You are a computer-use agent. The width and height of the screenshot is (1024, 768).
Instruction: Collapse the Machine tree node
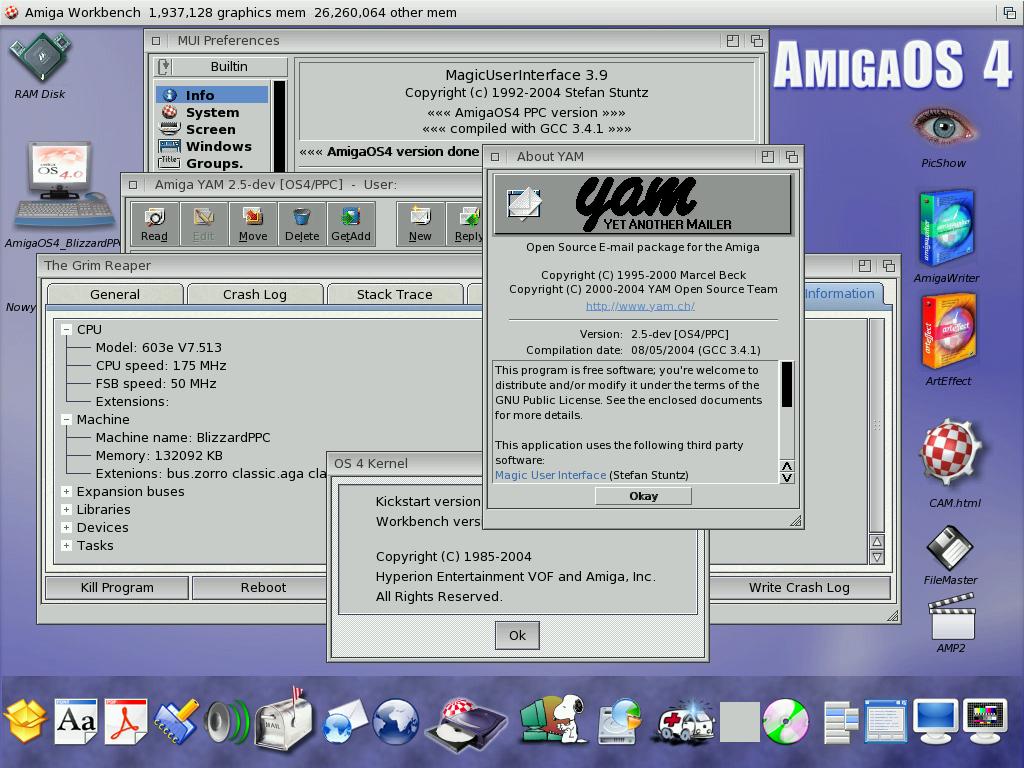click(67, 420)
